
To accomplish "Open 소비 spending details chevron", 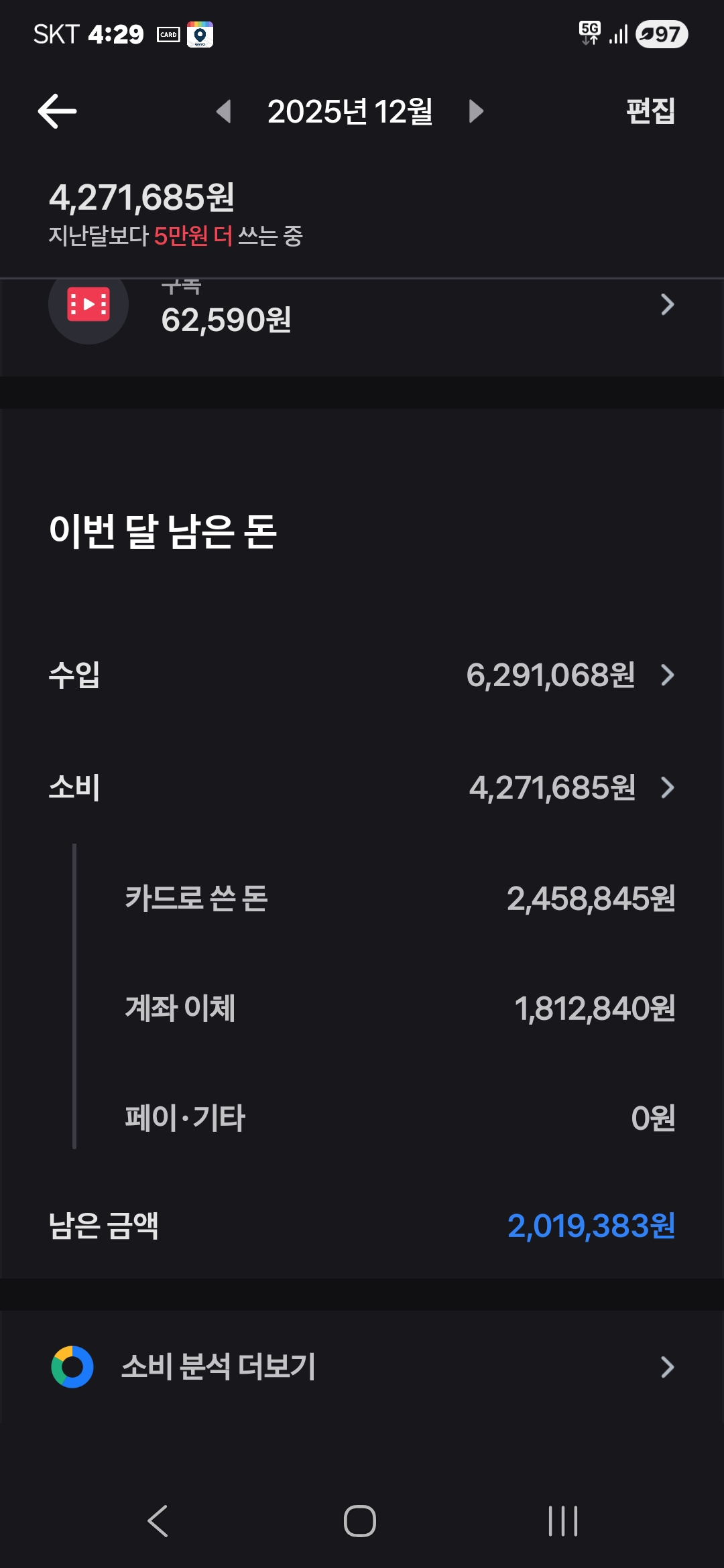I will click(x=667, y=787).
